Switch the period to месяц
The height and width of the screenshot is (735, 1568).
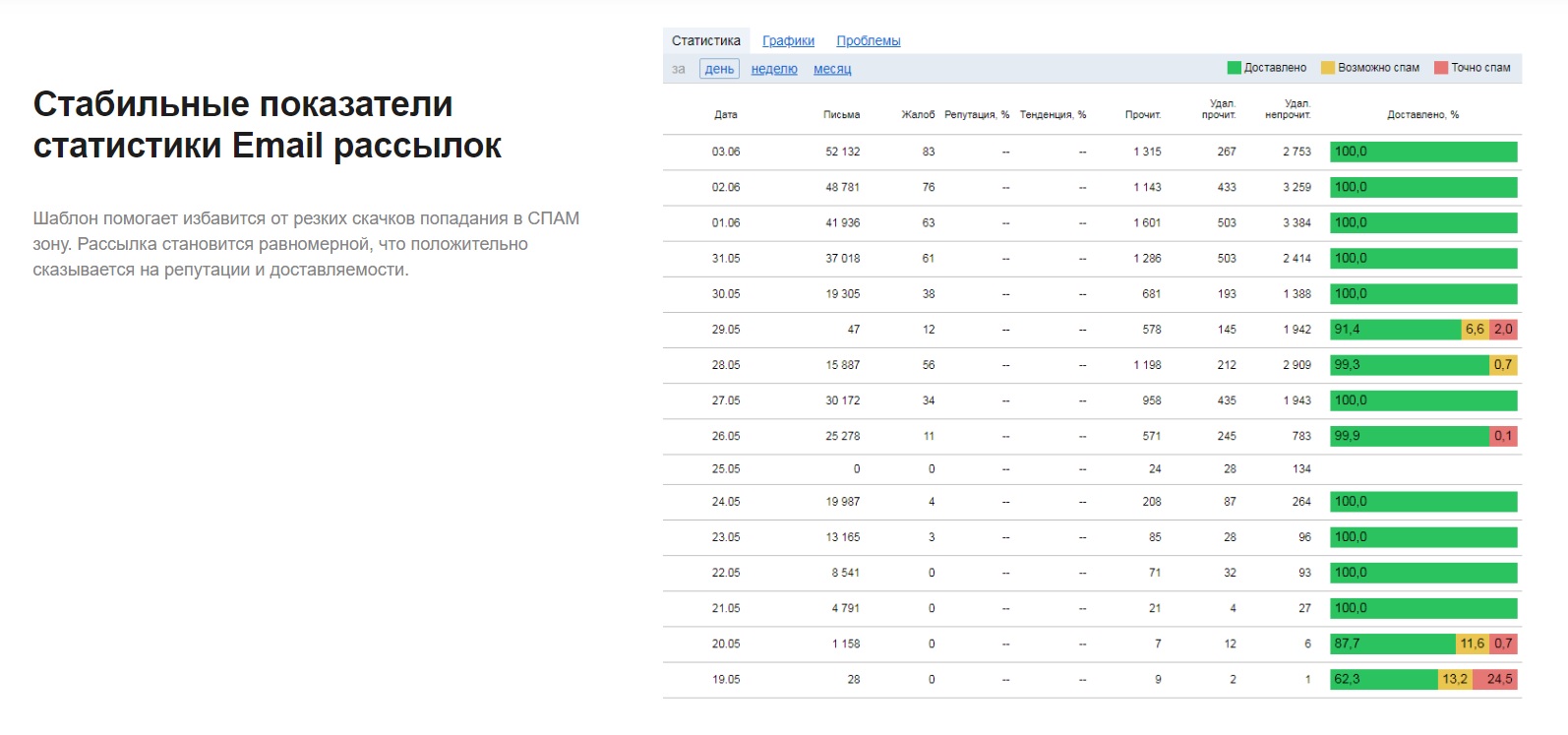pyautogui.click(x=832, y=69)
